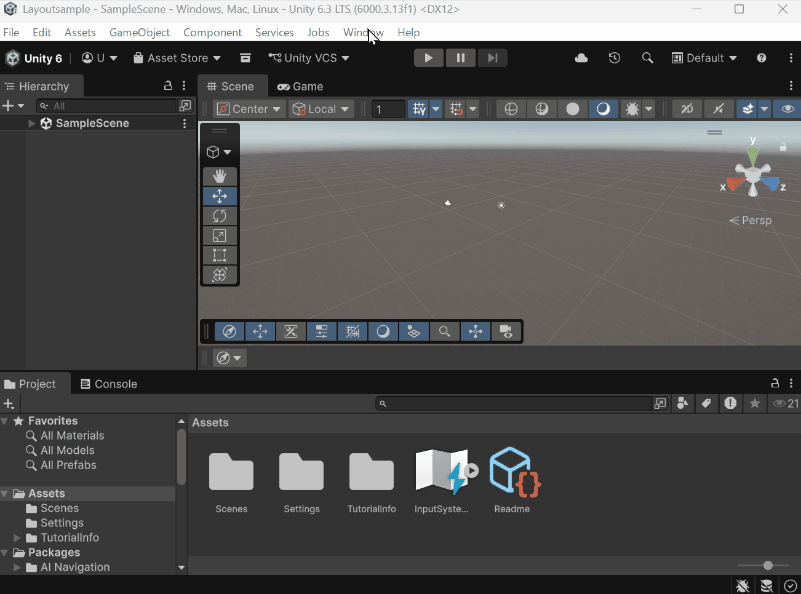
Task: Click the Undo History icon in toolbar
Action: click(x=614, y=58)
